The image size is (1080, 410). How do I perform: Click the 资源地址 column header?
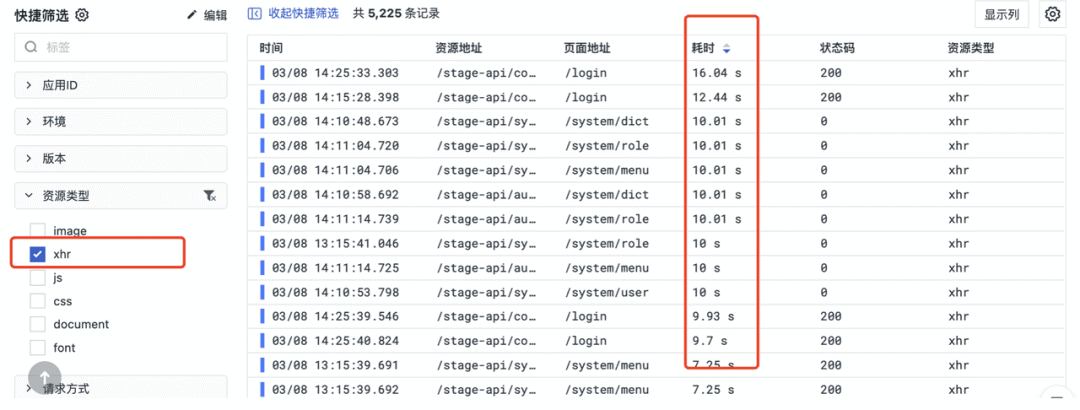point(459,49)
